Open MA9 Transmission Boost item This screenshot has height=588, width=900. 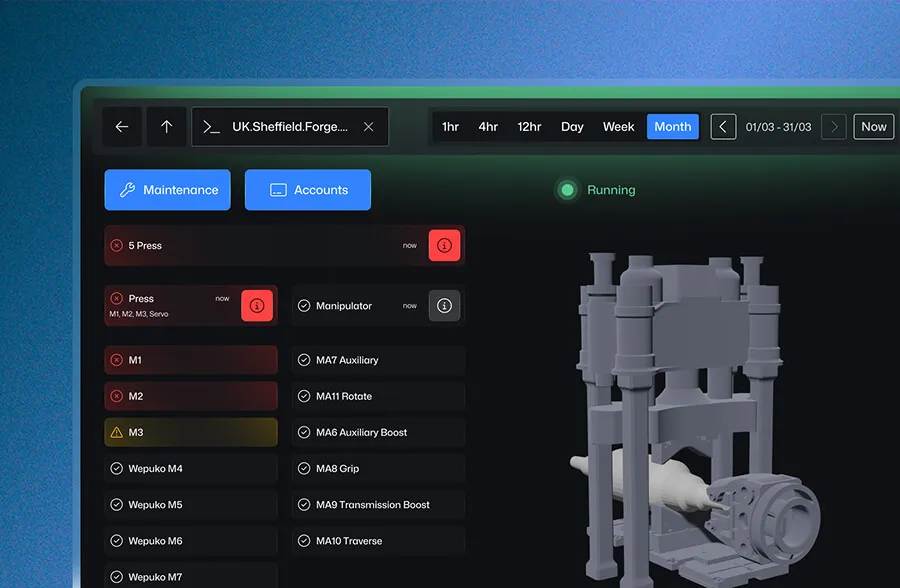point(378,505)
